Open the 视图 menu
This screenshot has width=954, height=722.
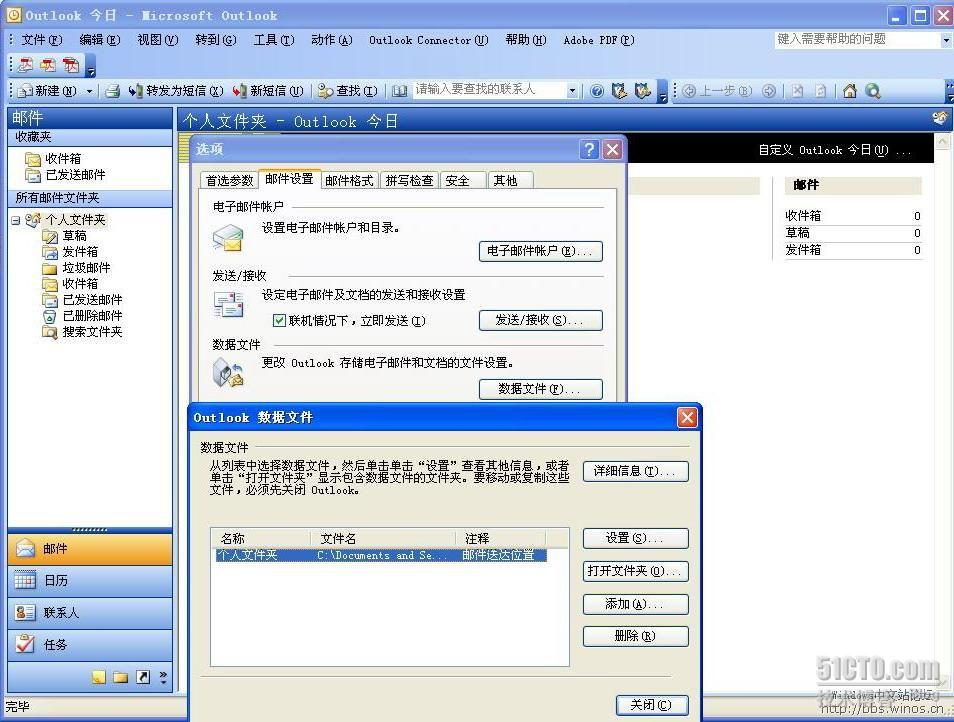coord(158,40)
